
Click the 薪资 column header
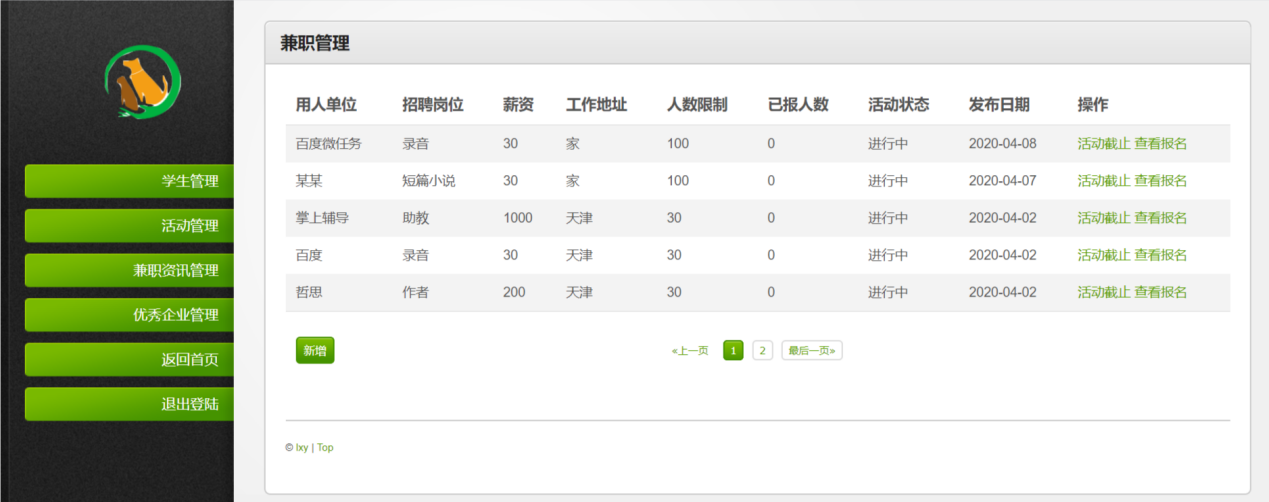[518, 105]
